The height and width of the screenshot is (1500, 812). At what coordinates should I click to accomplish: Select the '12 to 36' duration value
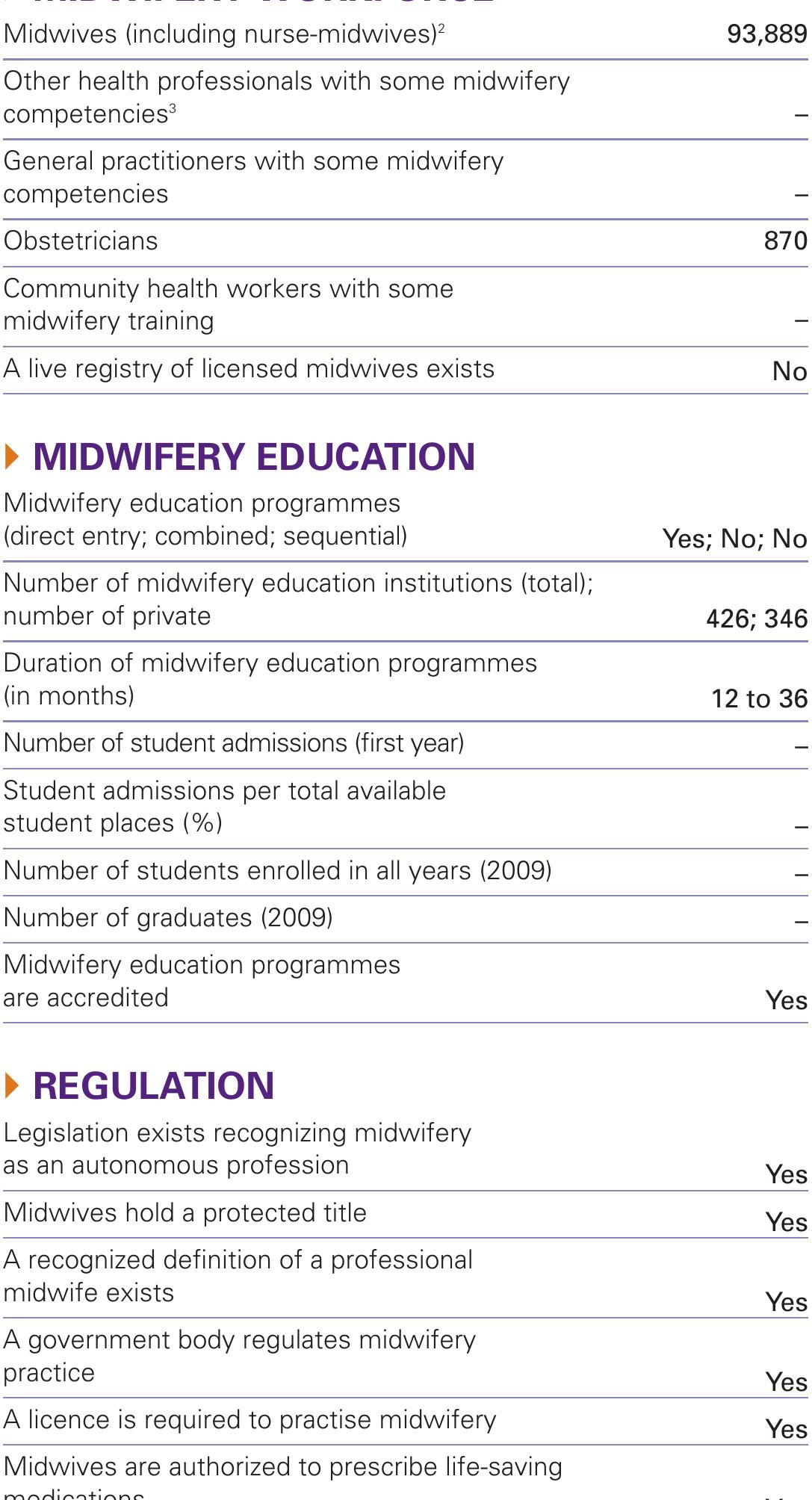point(759,698)
